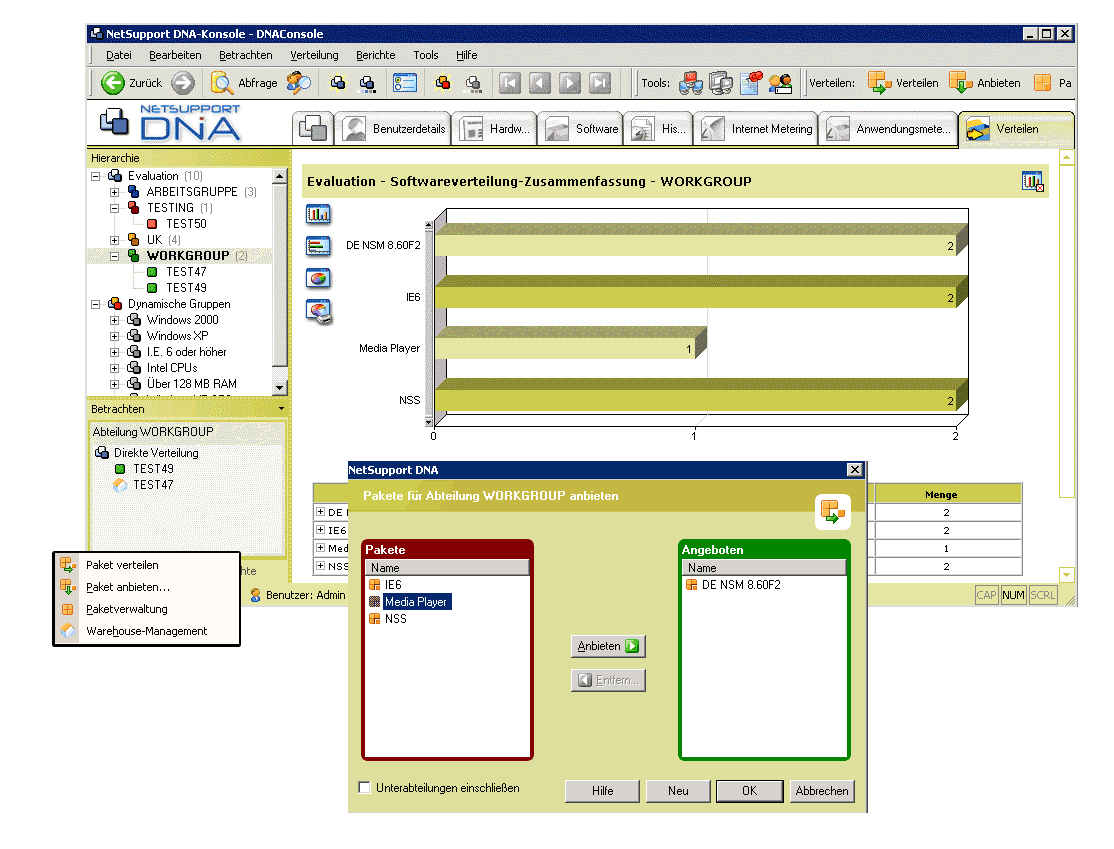Open the Abfrage query magnifier icon

(221, 83)
